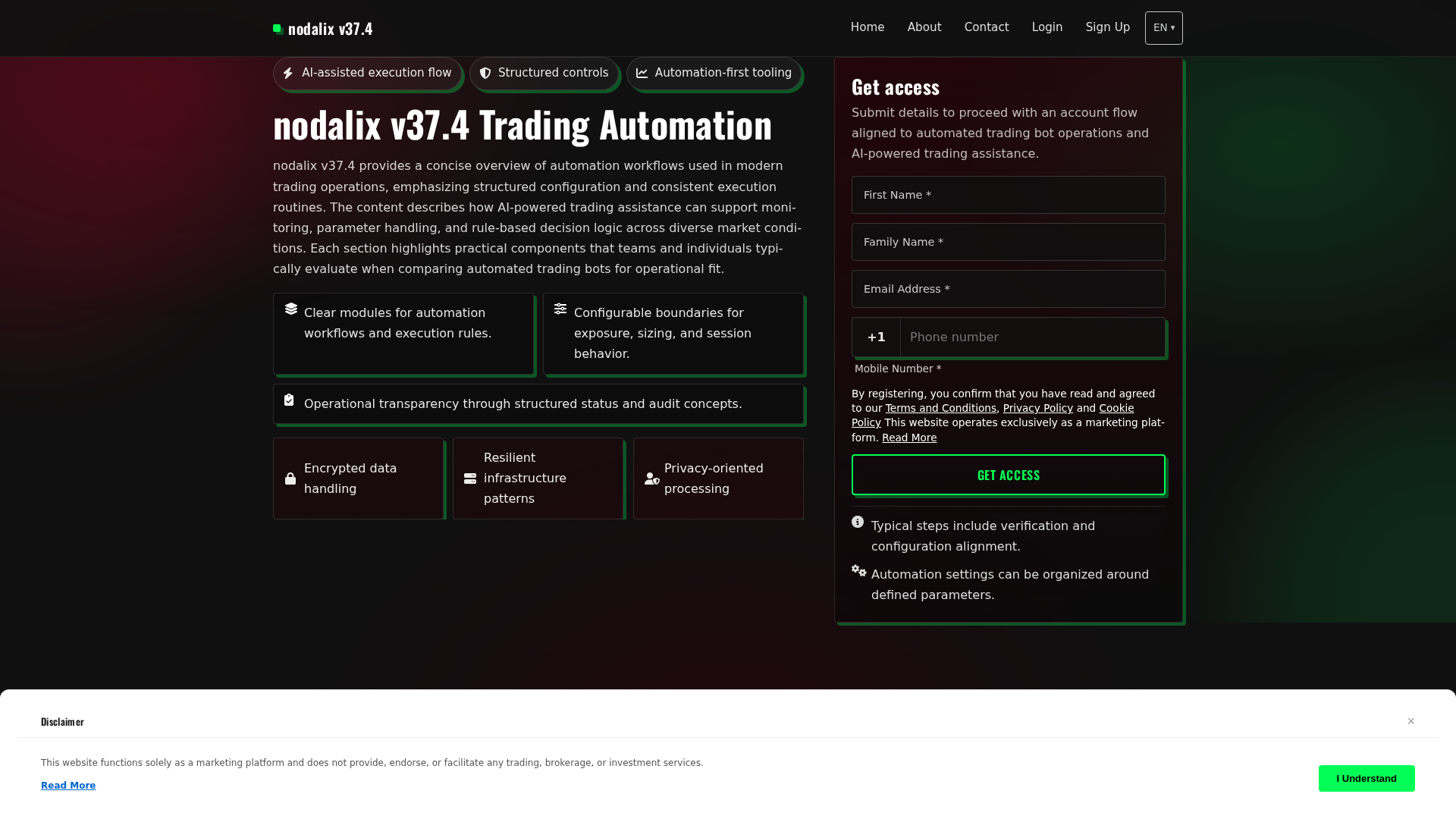
Task: Click the Structured controls chip
Action: click(544, 73)
